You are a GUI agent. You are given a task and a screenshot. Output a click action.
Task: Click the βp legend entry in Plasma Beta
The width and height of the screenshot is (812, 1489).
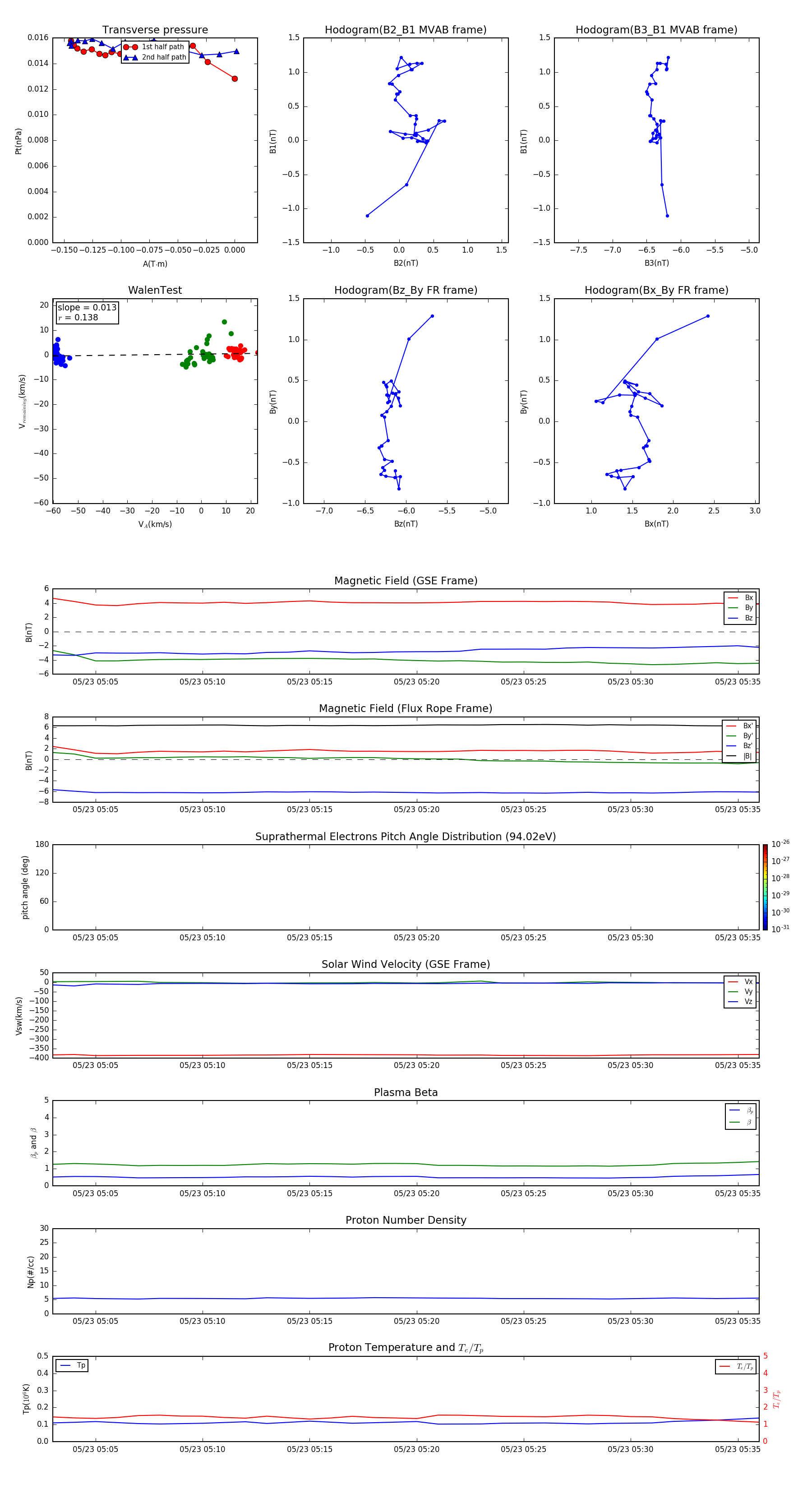pos(741,1110)
